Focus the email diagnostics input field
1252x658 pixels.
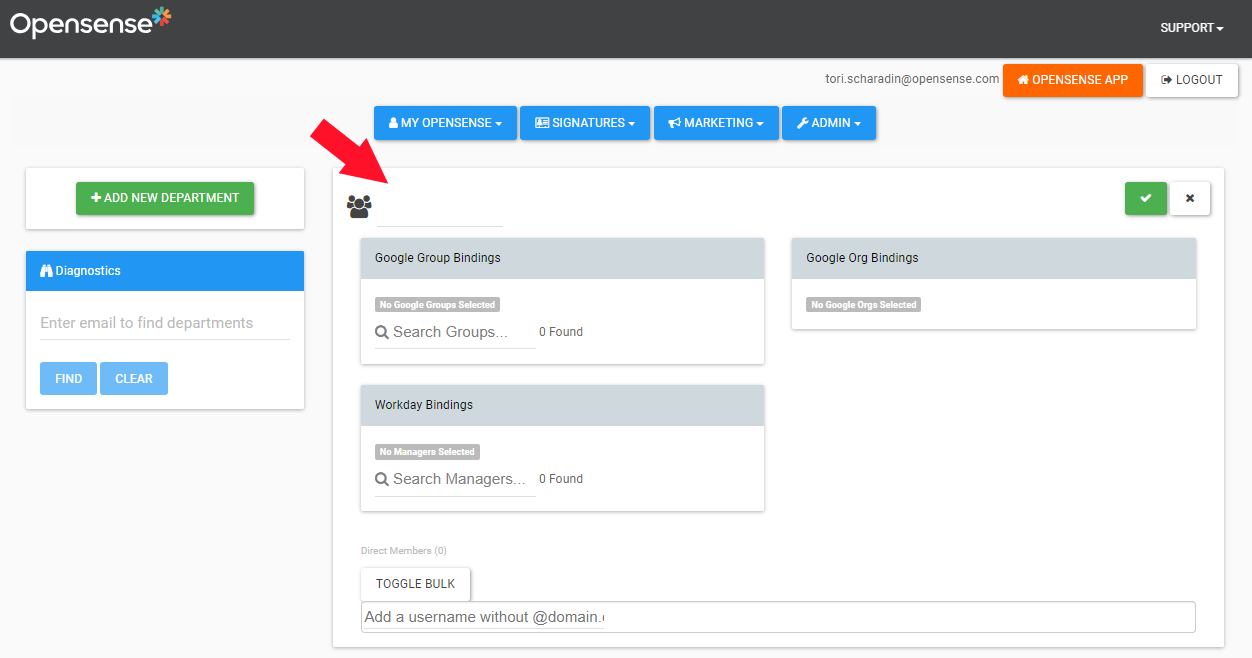(x=165, y=323)
